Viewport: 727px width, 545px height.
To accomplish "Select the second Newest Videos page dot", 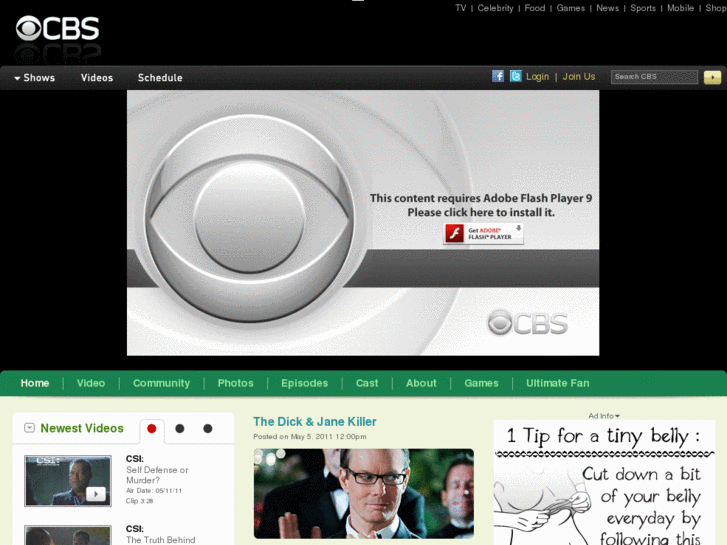I will pos(180,429).
